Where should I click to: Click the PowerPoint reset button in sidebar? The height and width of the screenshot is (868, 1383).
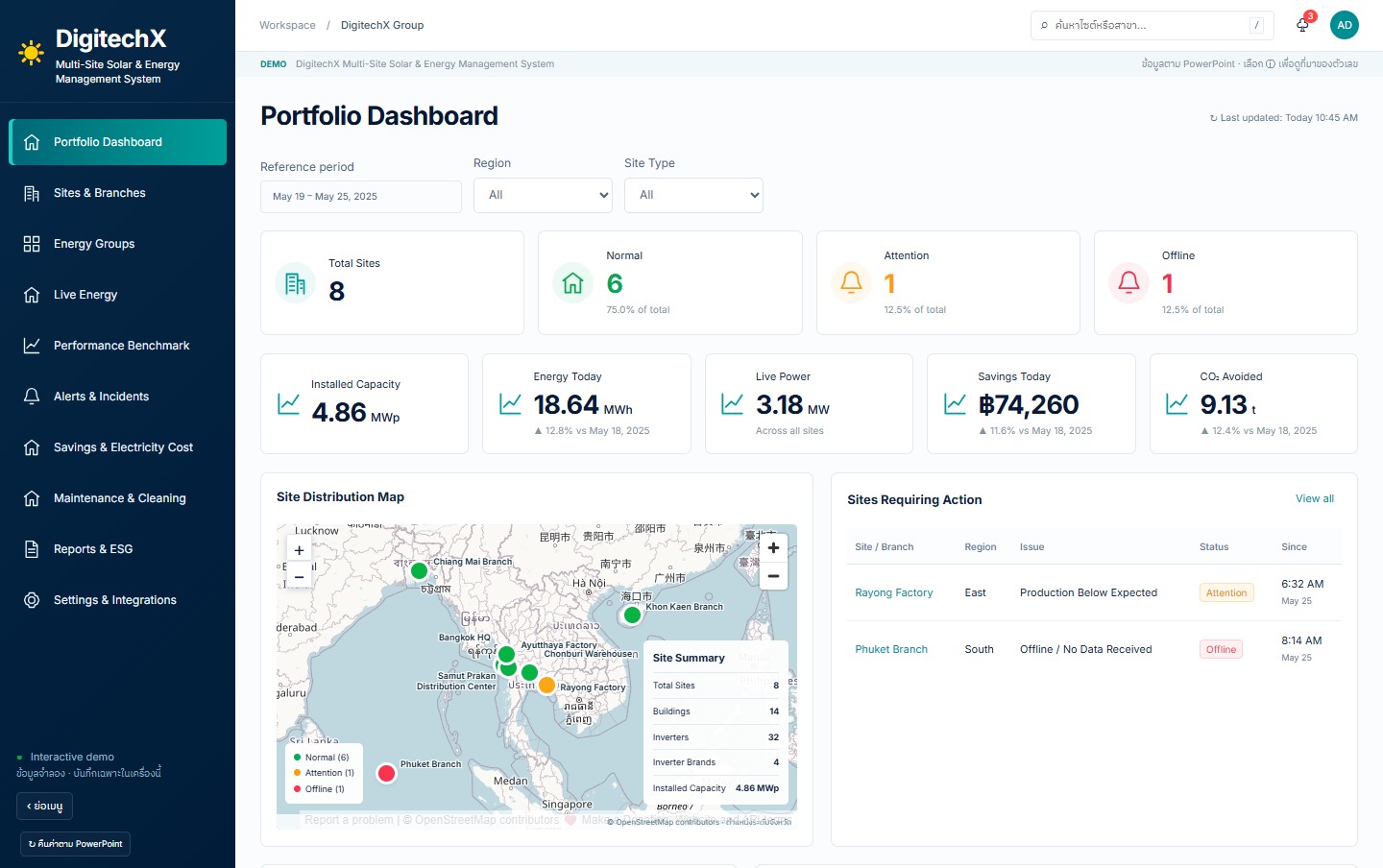tap(76, 844)
